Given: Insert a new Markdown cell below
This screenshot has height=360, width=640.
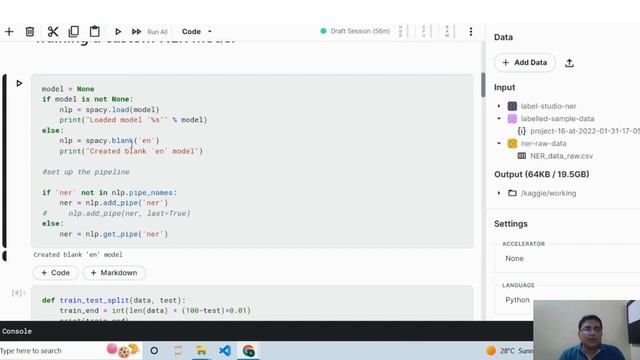Looking at the screenshot, I should click(114, 273).
